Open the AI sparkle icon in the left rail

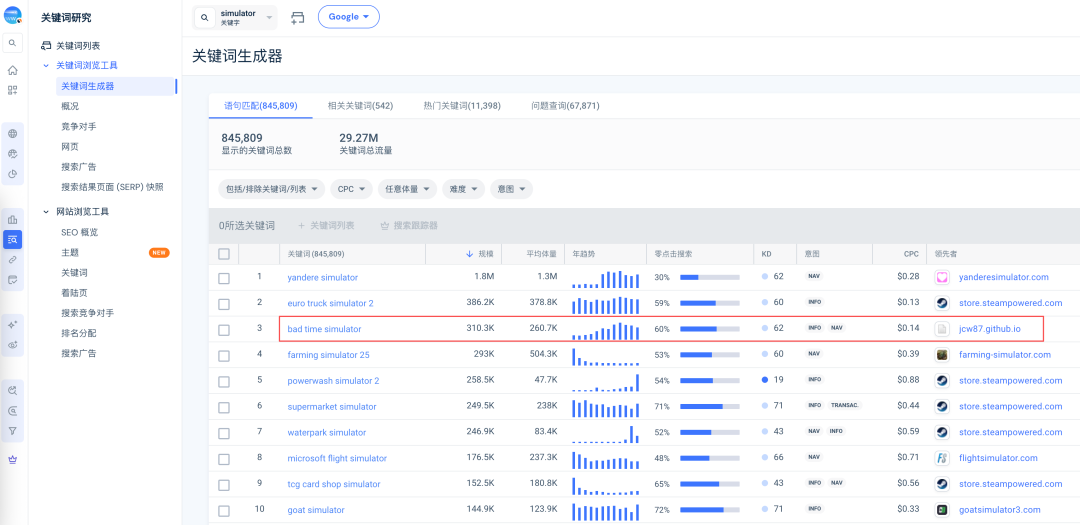coord(12,324)
